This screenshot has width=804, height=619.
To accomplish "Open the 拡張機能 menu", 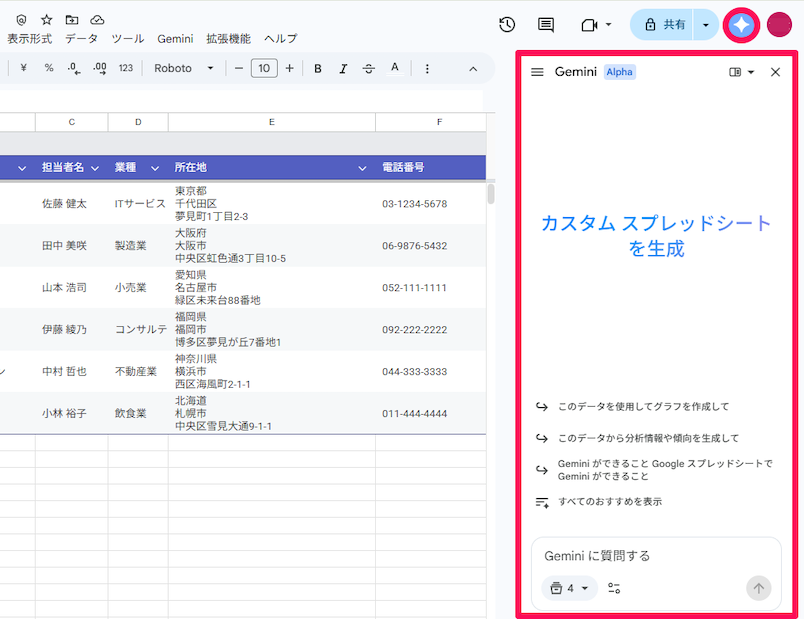I will click(x=228, y=39).
